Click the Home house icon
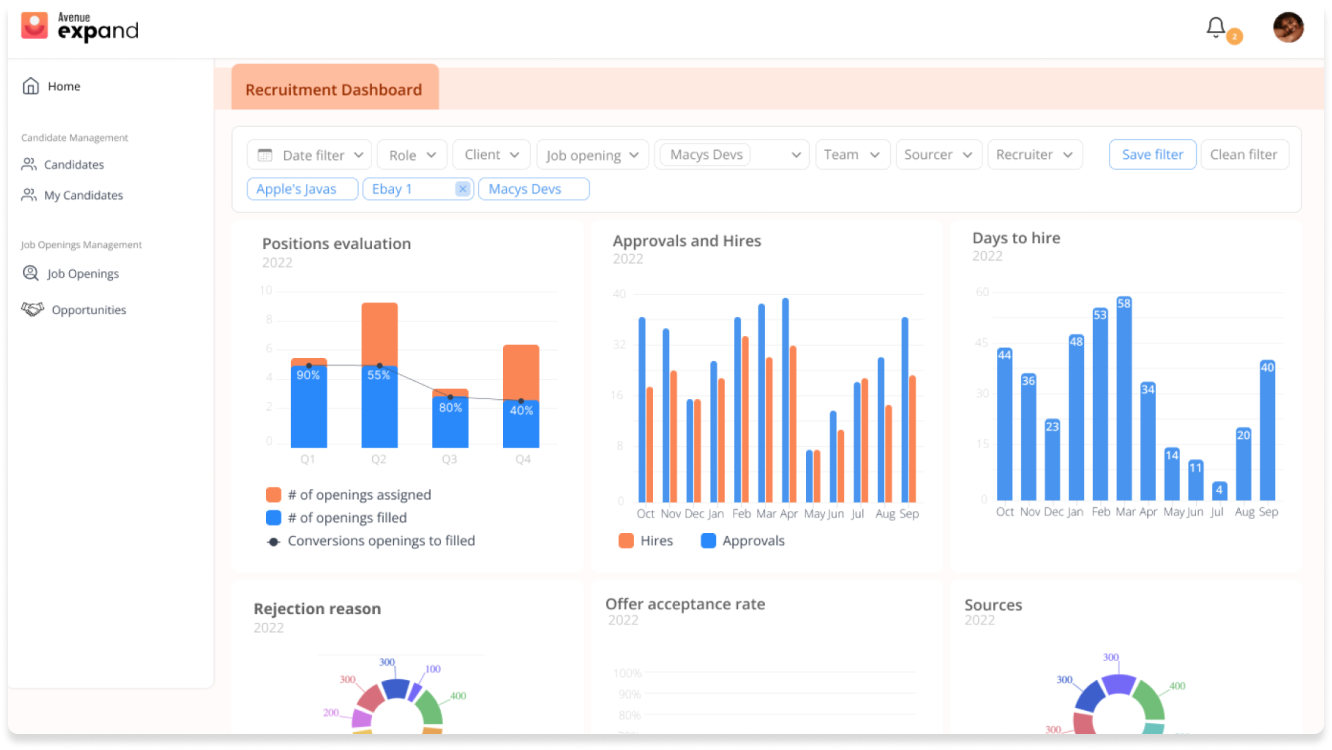 pos(31,86)
